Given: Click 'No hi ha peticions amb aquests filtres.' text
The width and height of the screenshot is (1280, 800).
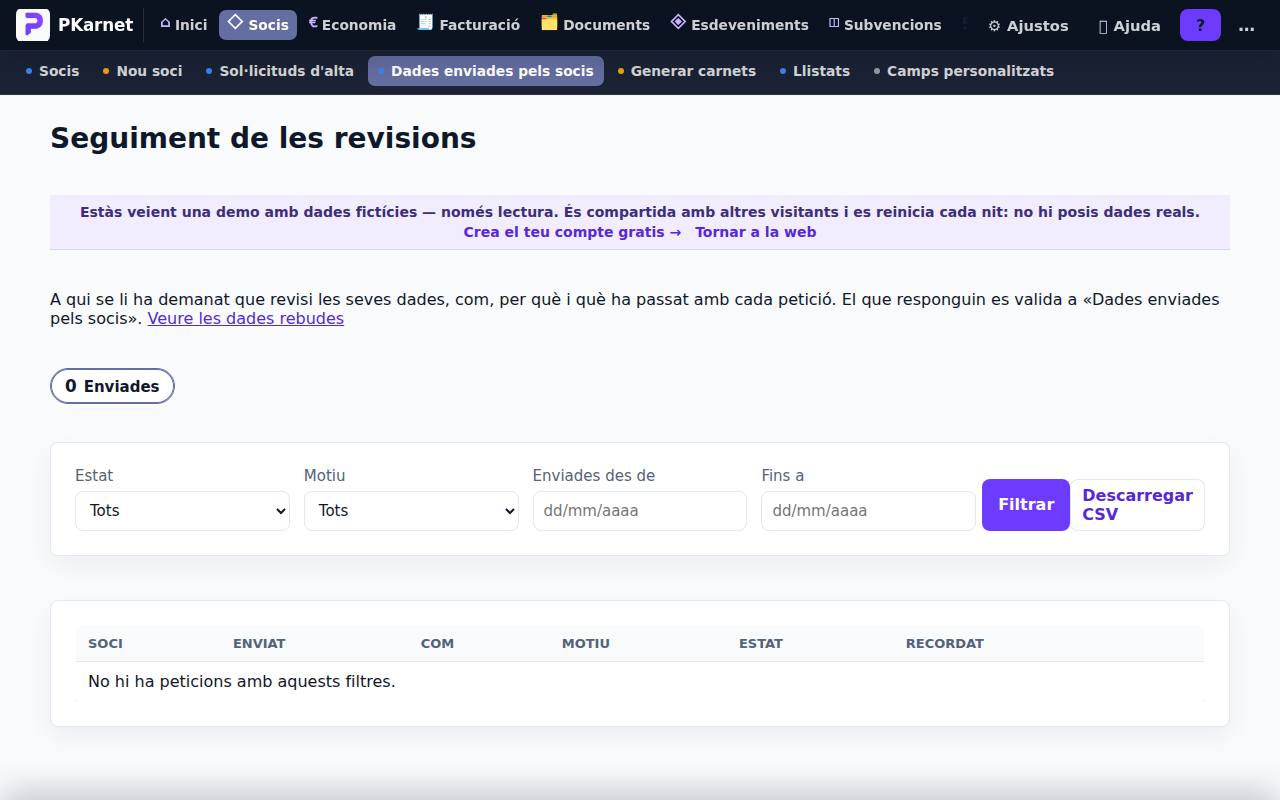Looking at the screenshot, I should coord(242,682).
